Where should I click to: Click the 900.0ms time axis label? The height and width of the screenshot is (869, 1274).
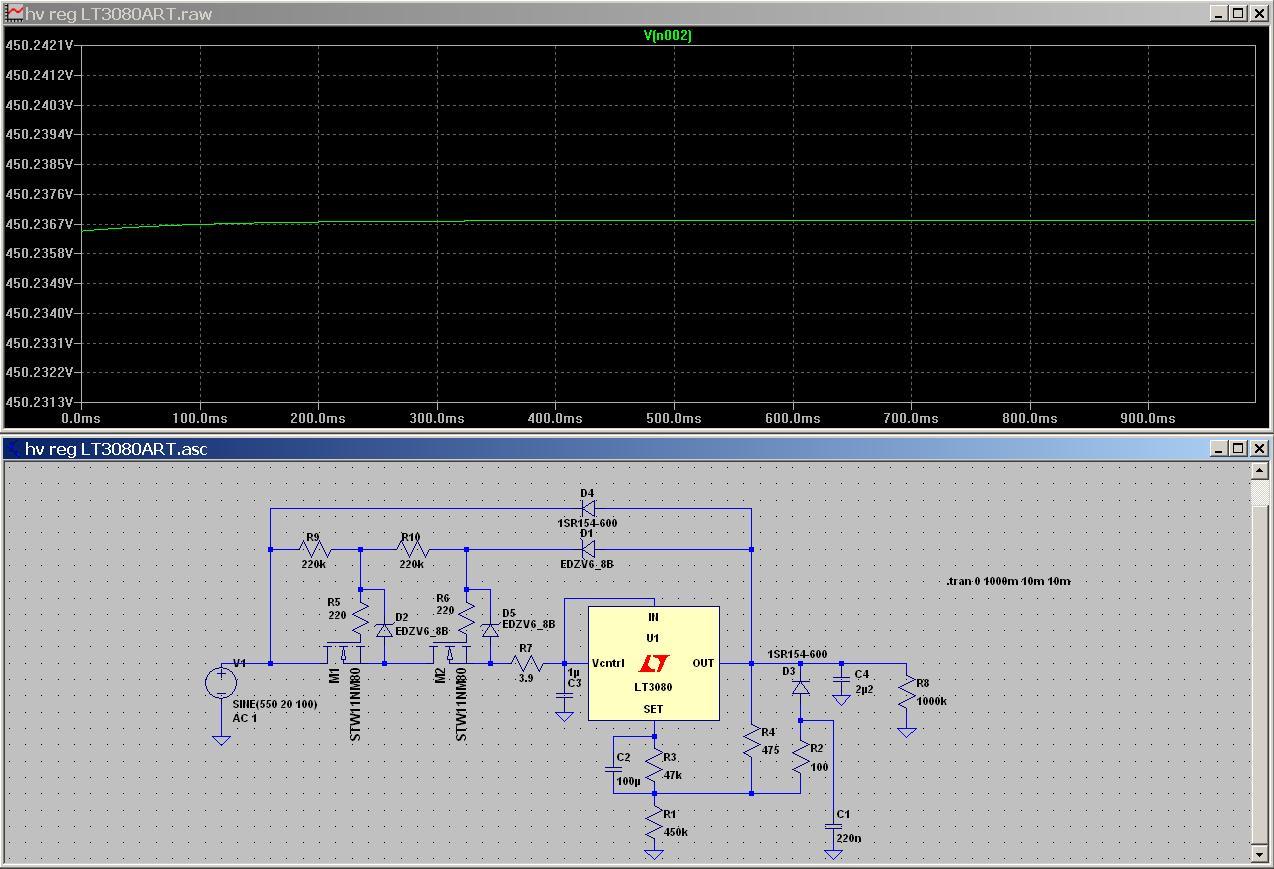click(1148, 418)
